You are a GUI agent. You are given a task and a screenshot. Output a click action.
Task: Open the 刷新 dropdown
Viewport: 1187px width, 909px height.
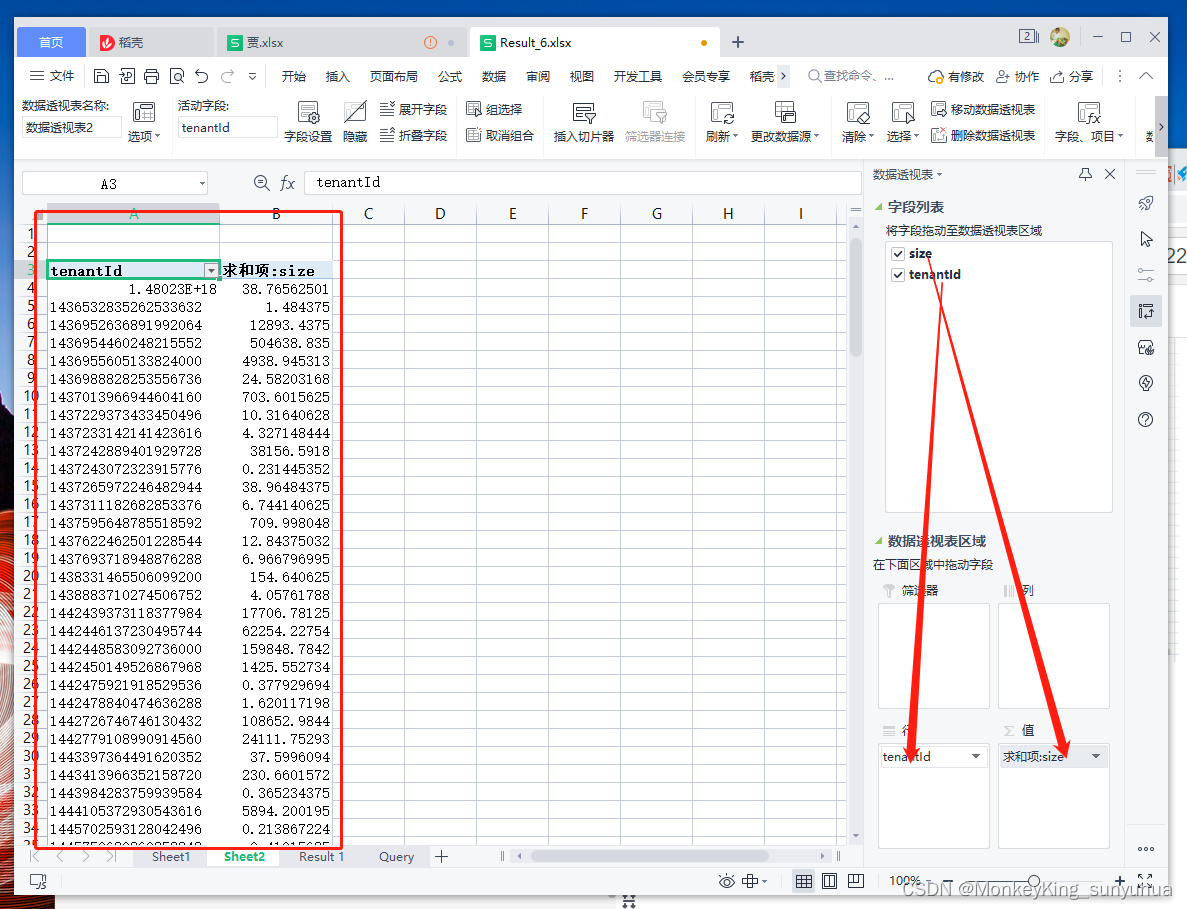[x=721, y=136]
